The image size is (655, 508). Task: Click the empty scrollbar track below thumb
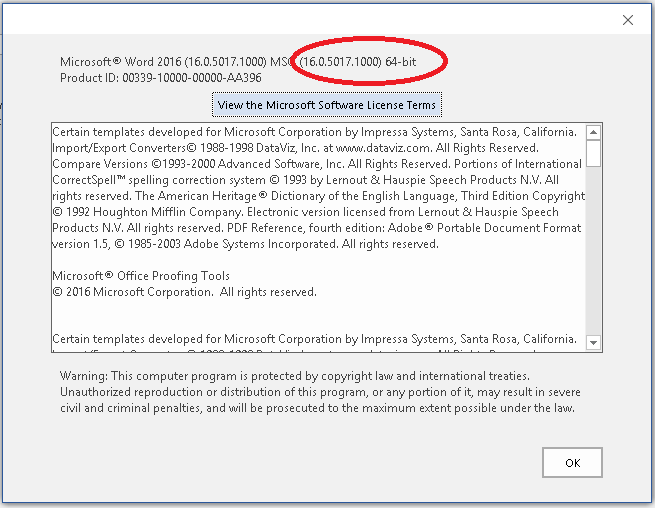593,251
